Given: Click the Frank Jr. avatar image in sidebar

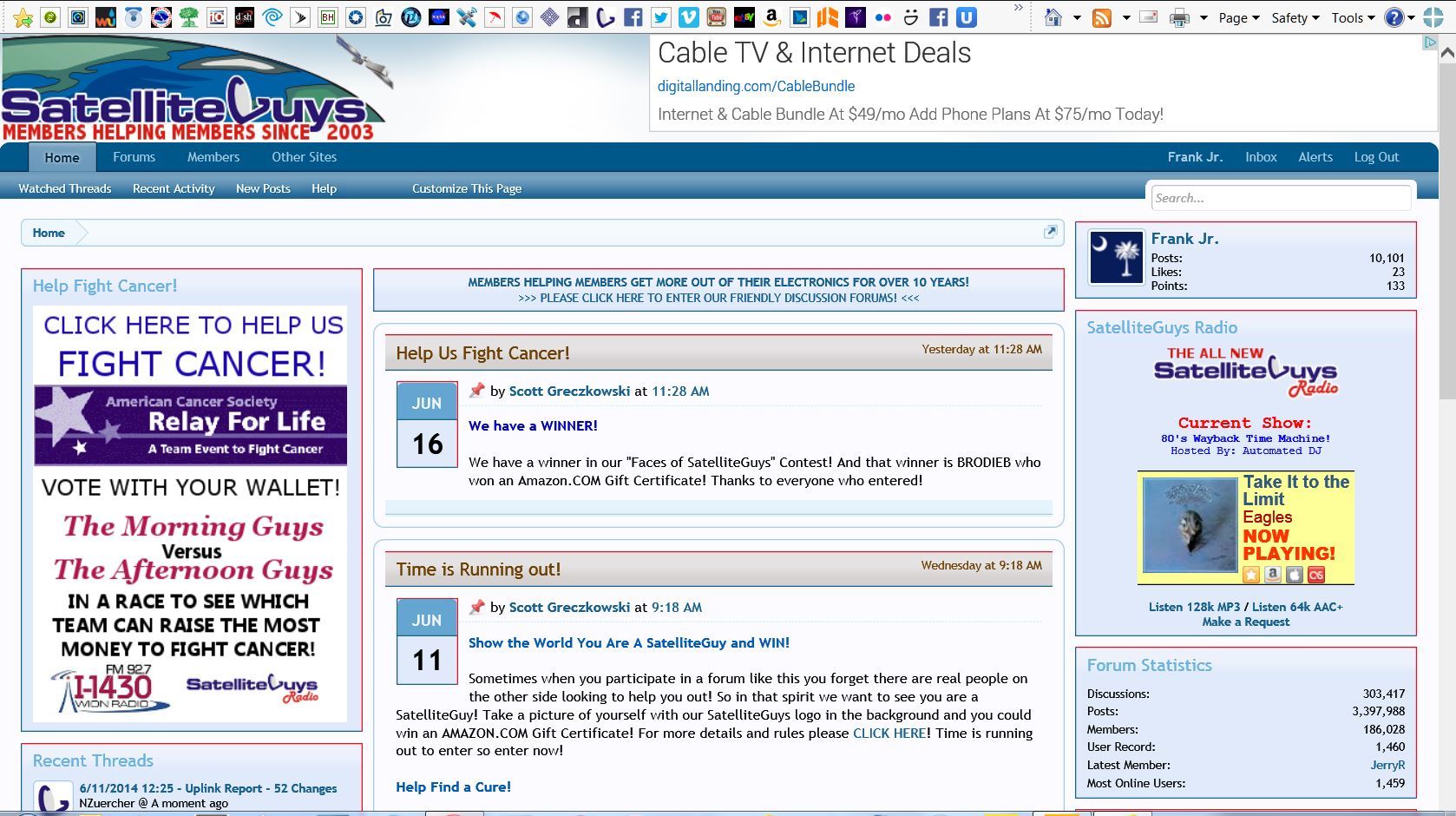Looking at the screenshot, I should [x=1117, y=258].
